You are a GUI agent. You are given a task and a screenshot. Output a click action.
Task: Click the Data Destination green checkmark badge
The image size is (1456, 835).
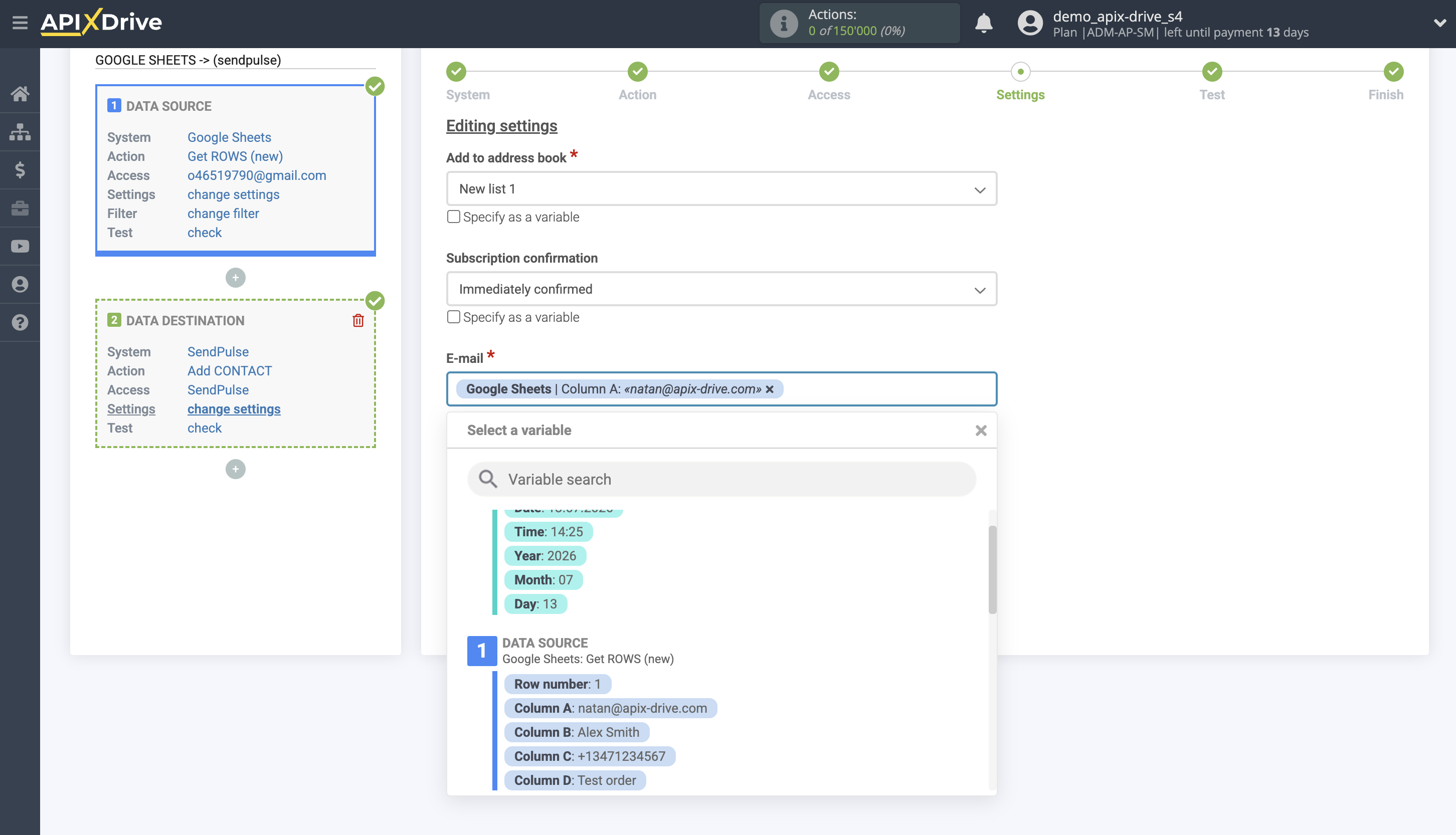pyautogui.click(x=375, y=301)
